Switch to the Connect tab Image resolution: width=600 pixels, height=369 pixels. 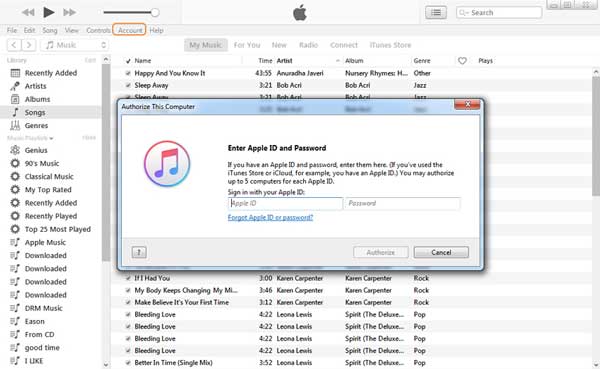344,45
